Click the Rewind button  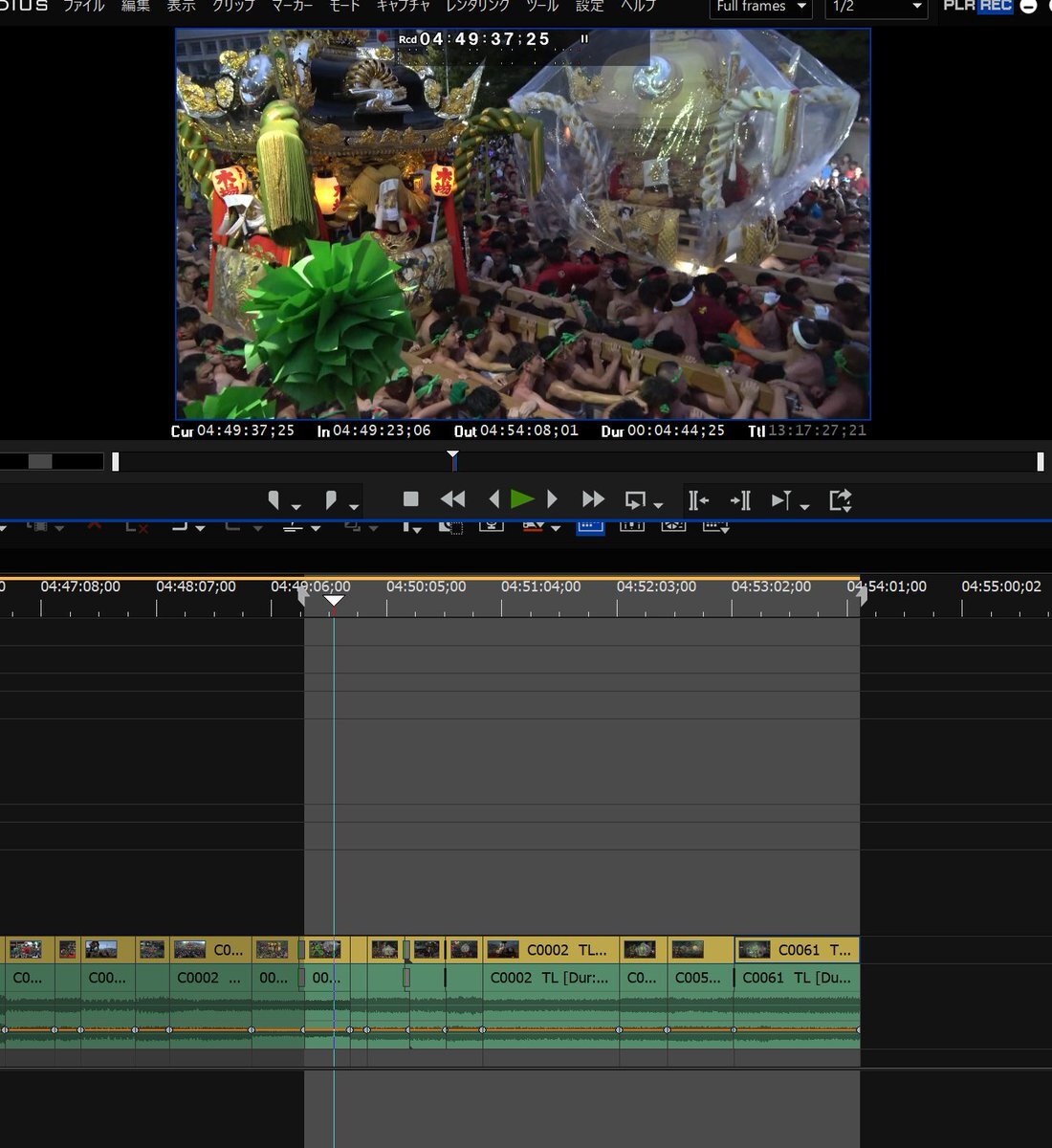pyautogui.click(x=452, y=499)
